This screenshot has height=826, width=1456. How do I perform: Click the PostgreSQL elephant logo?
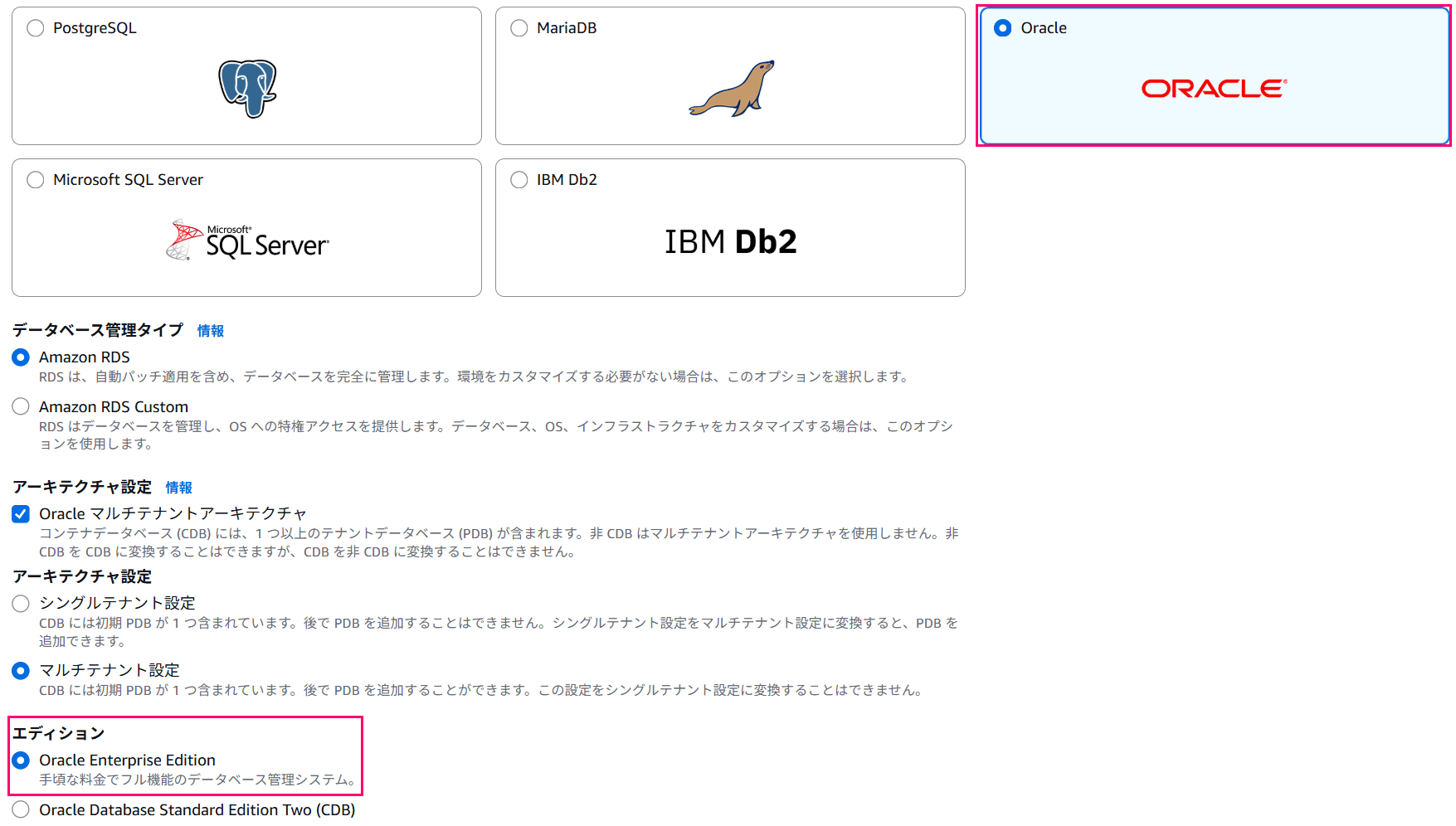(x=247, y=89)
